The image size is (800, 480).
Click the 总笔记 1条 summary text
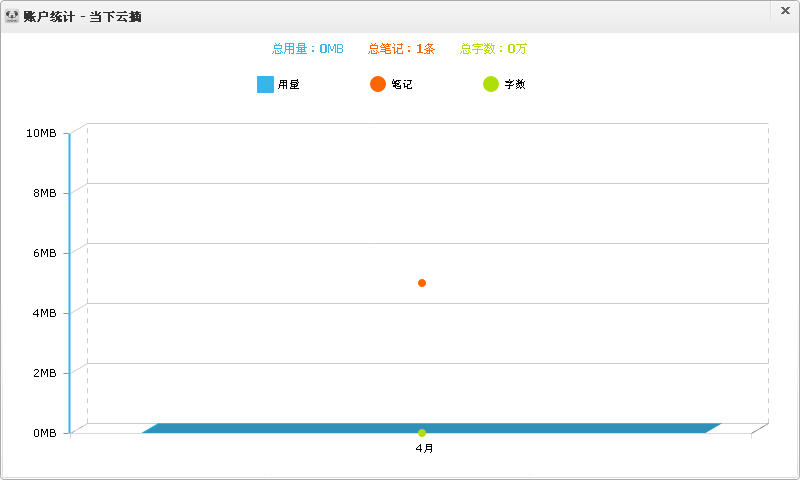click(x=402, y=48)
